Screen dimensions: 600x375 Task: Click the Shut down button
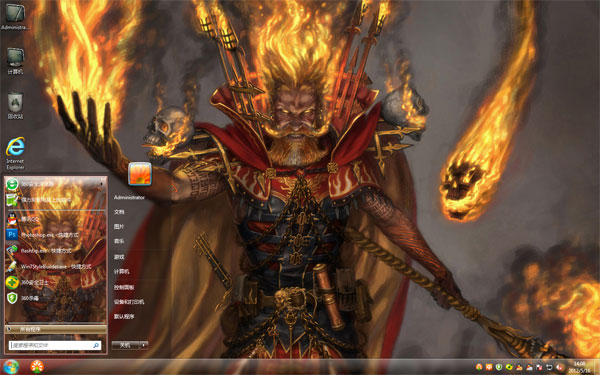click(x=126, y=345)
